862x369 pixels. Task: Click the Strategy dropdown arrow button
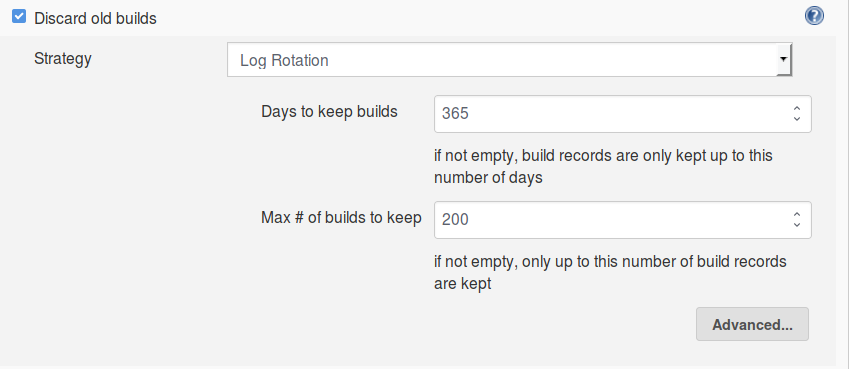tap(784, 59)
